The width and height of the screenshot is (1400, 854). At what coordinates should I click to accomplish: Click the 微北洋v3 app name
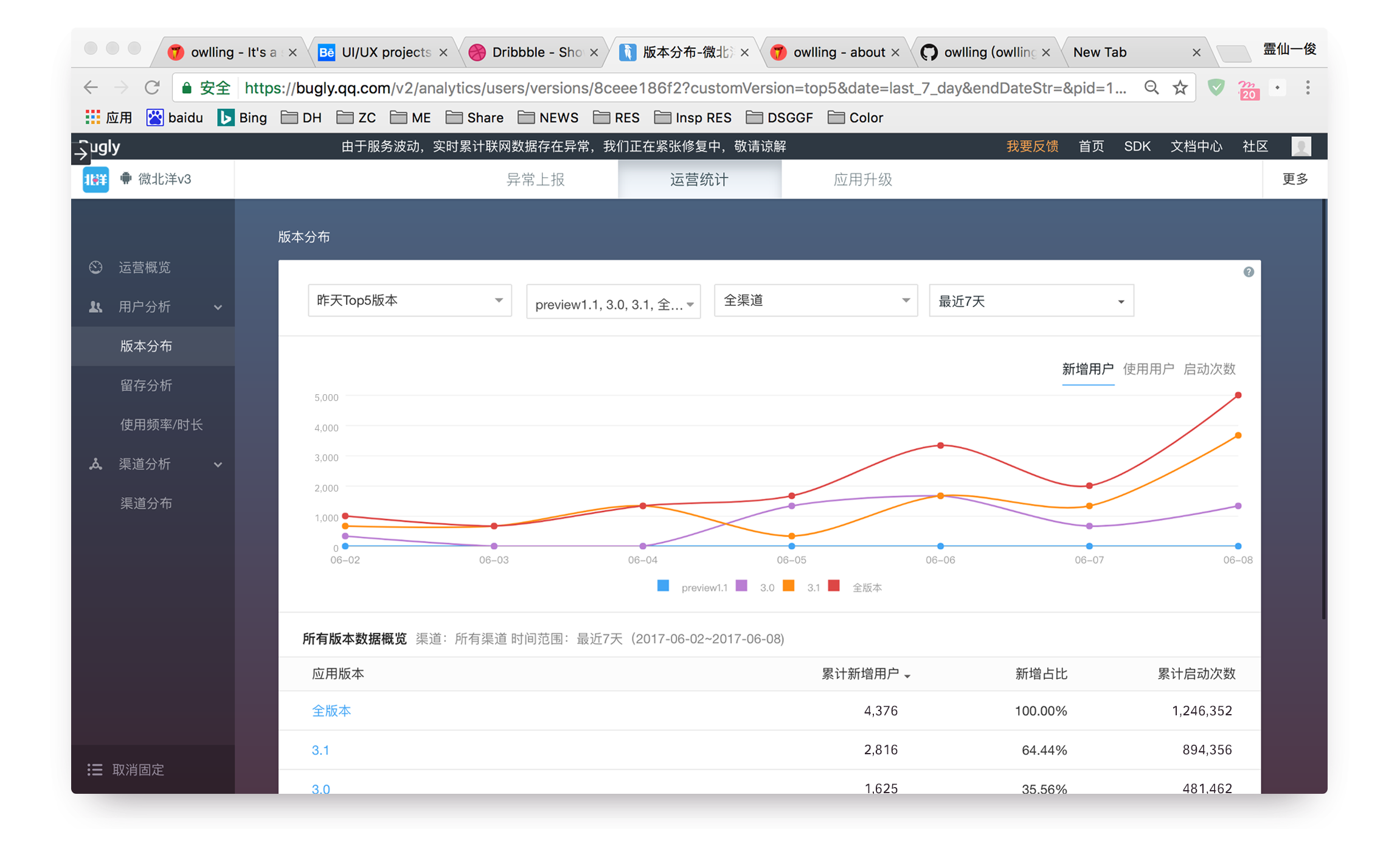click(x=164, y=179)
